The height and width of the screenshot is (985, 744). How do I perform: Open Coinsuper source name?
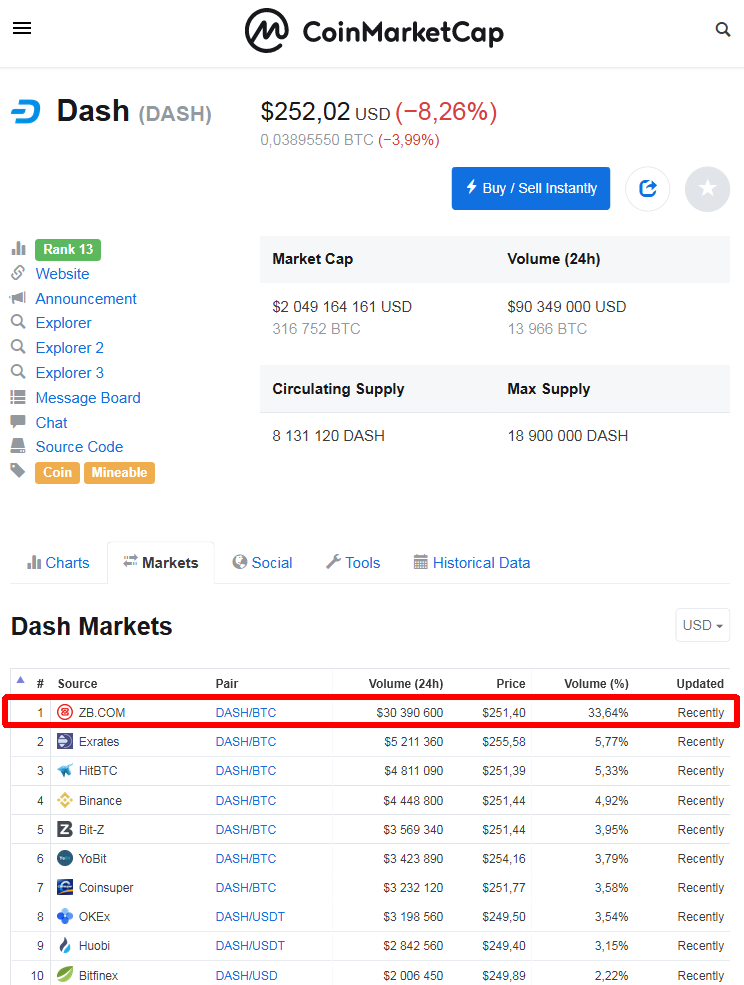(106, 887)
